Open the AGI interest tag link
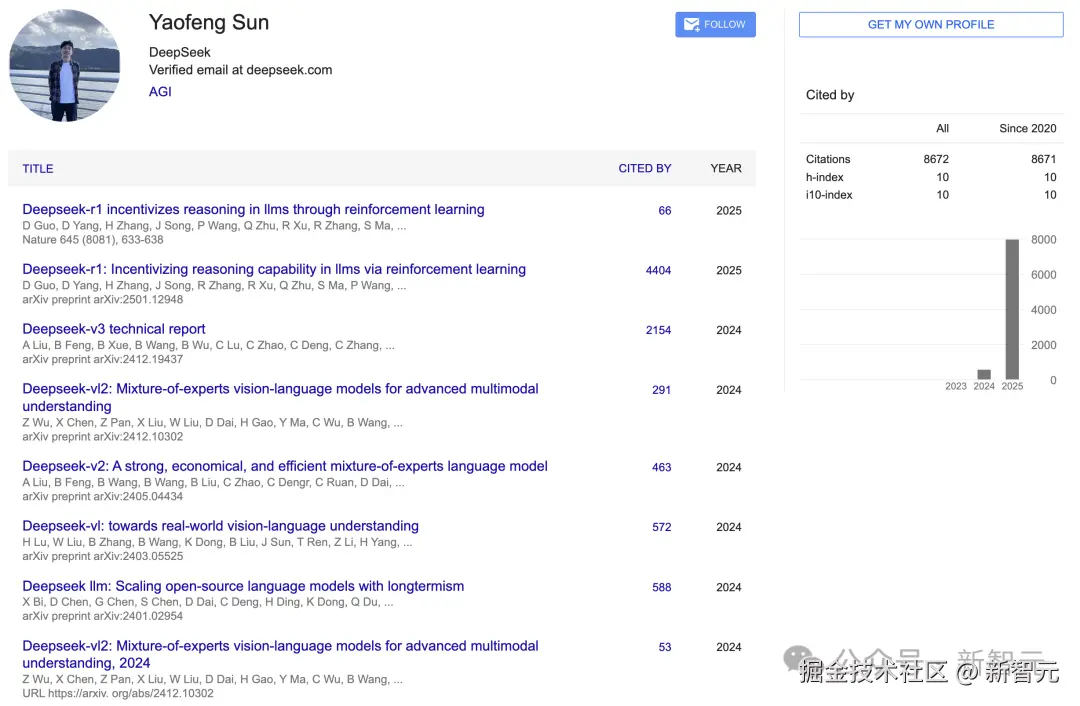Image resolution: width=1080 pixels, height=706 pixels. click(x=160, y=91)
